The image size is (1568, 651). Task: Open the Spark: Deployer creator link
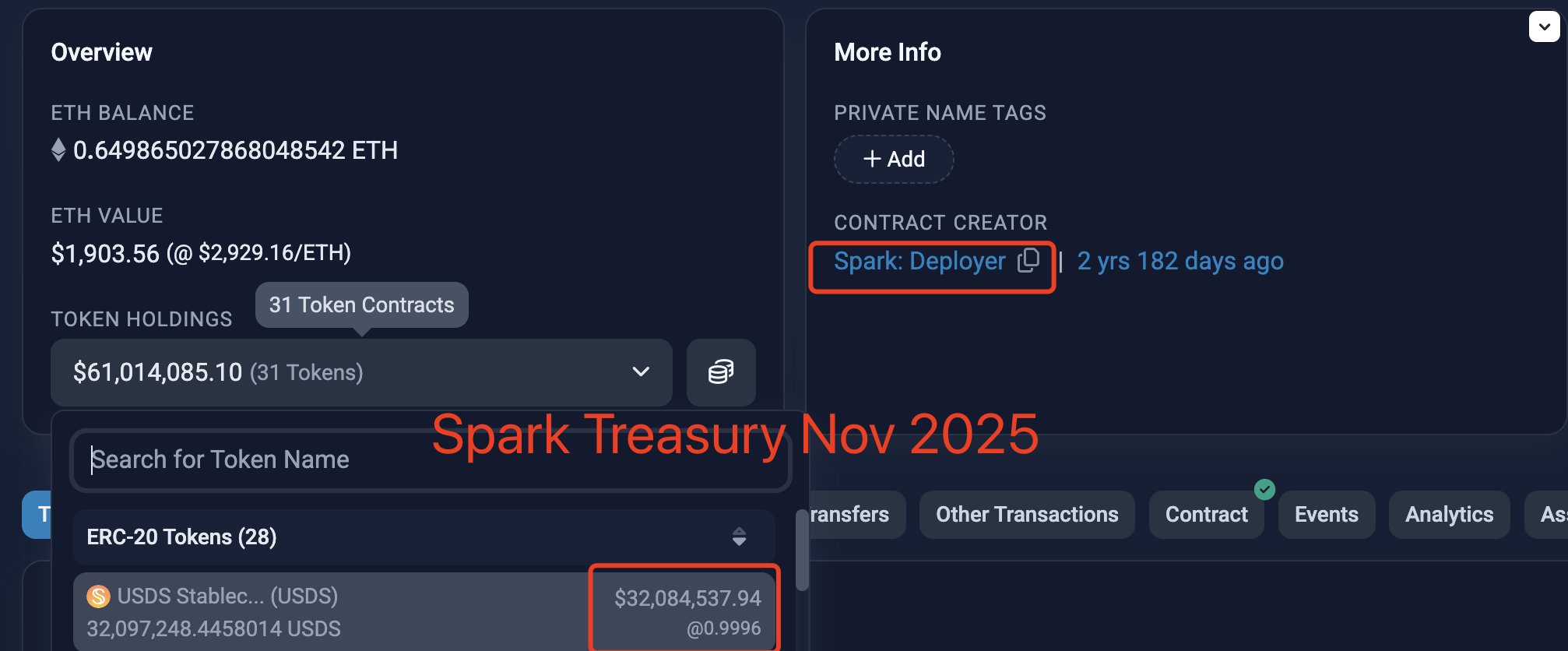coord(919,261)
